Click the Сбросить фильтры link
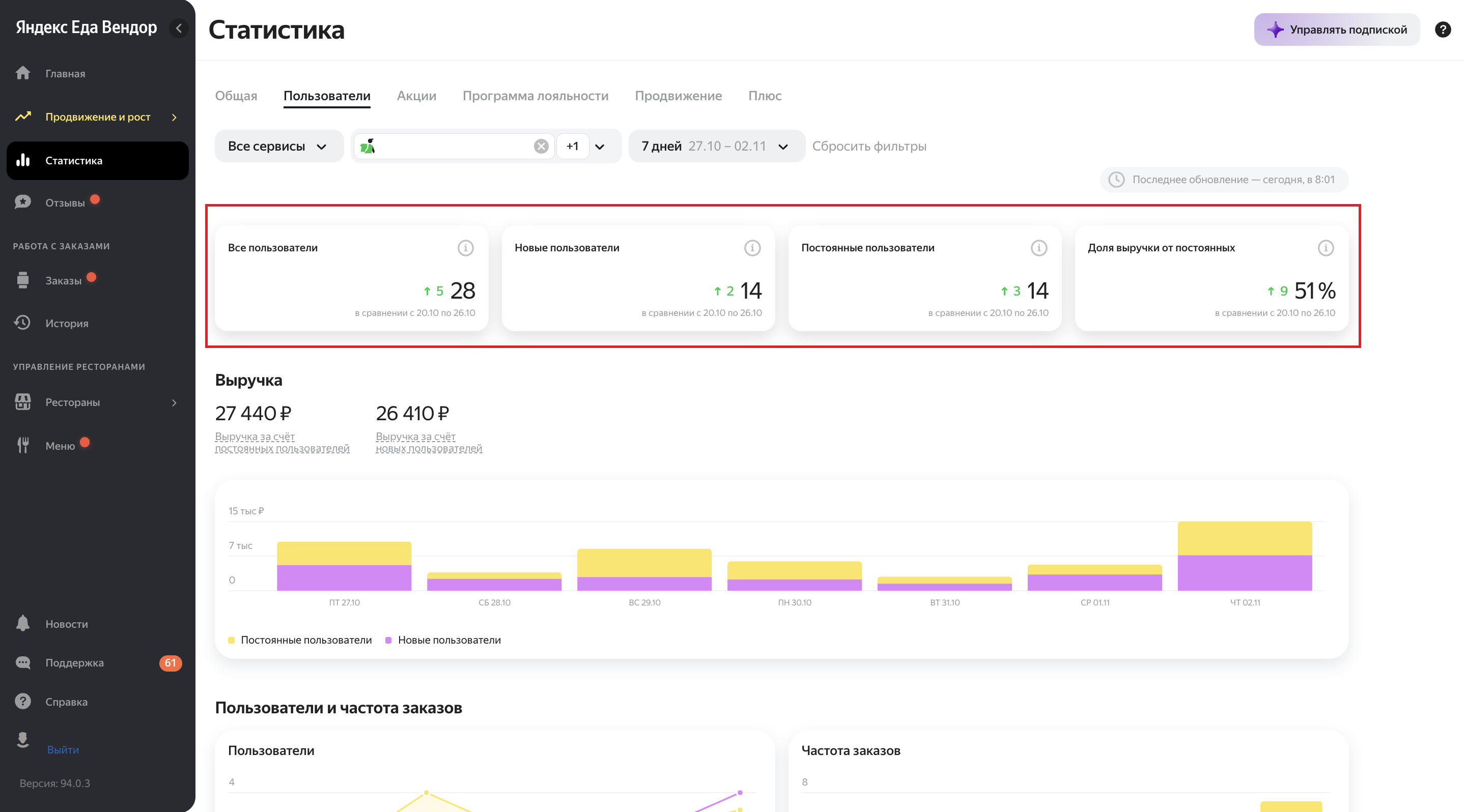The width and height of the screenshot is (1464, 812). pyautogui.click(x=868, y=147)
